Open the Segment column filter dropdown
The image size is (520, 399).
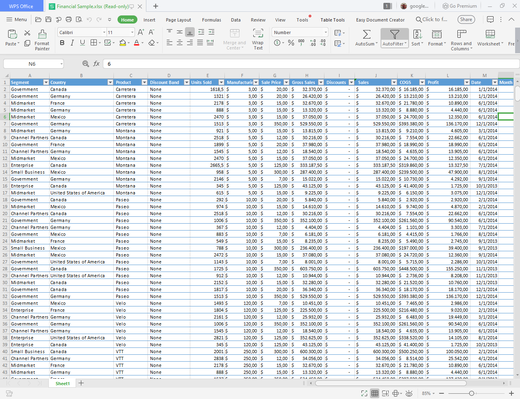tap(46, 82)
